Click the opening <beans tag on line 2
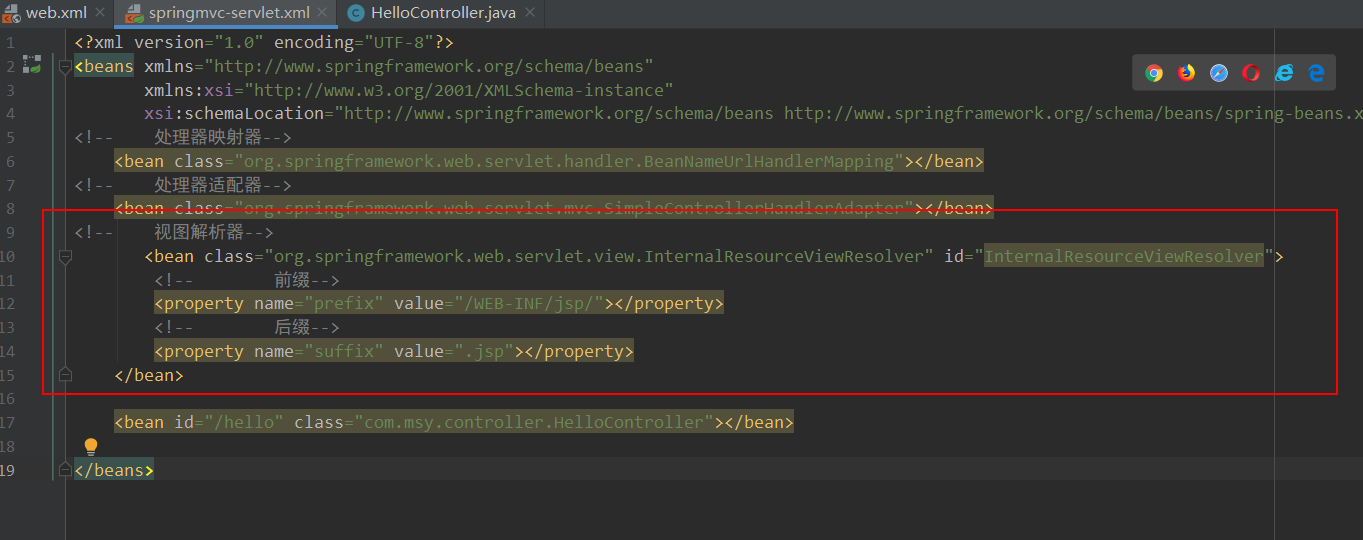Screen dimensions: 1363x540 104,66
